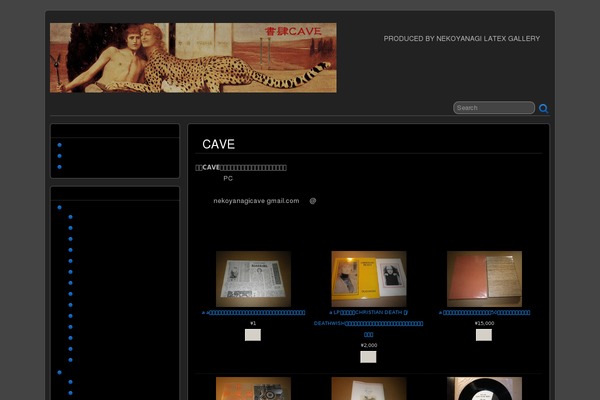600x400 pixels.
Task: Open the Christian Death LP thumbnail
Action: click(x=369, y=279)
